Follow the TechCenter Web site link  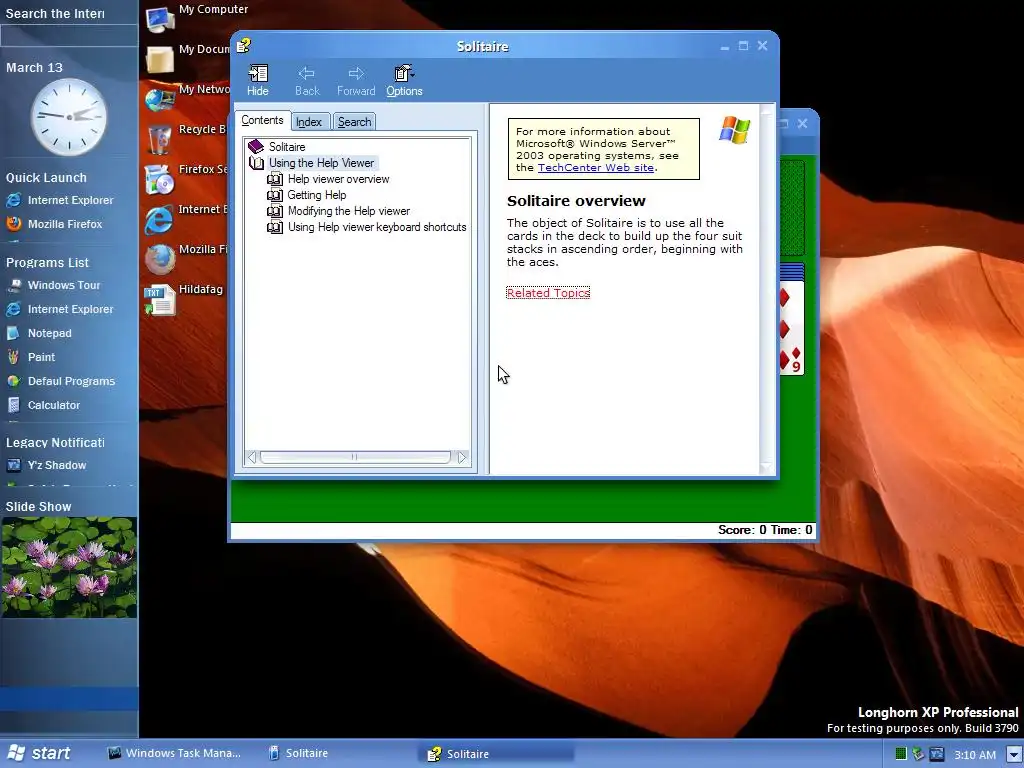click(596, 168)
